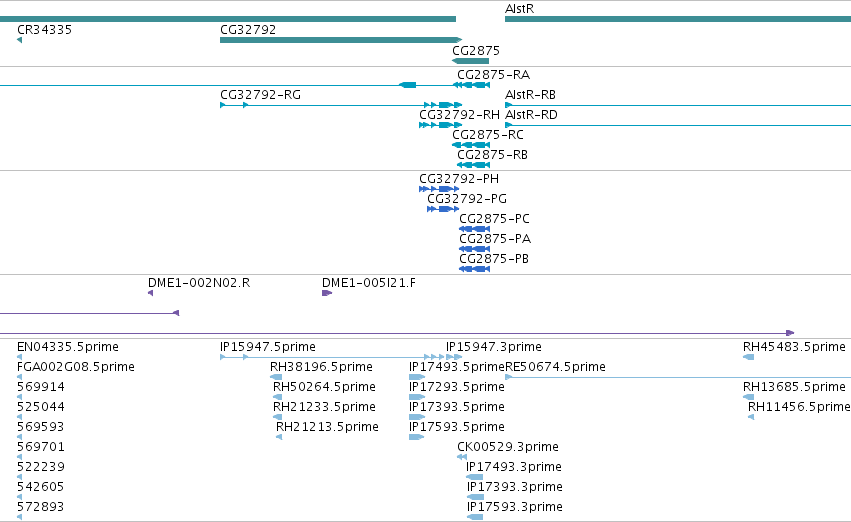Screen dimensions: 851x522
Task: Select the CG32792 gene bar
Action: [x=341, y=40]
